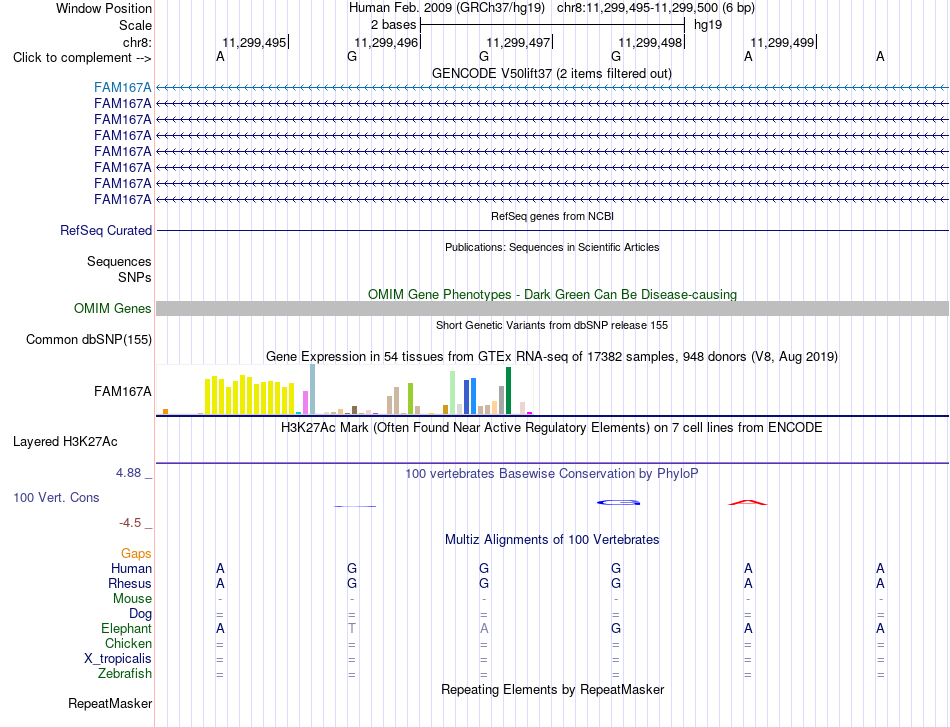Click the faded A in Elephant row
The height and width of the screenshot is (727, 950).
[483, 628]
